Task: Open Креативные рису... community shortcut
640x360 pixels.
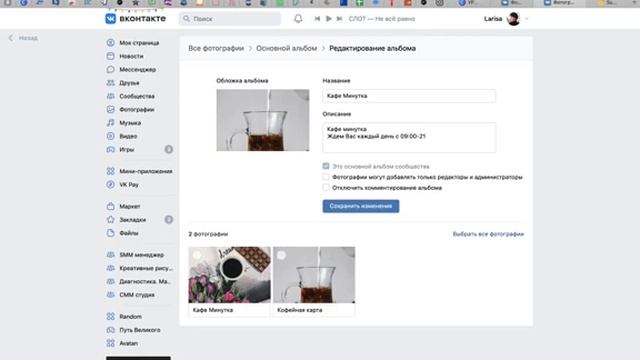Action: (139, 268)
